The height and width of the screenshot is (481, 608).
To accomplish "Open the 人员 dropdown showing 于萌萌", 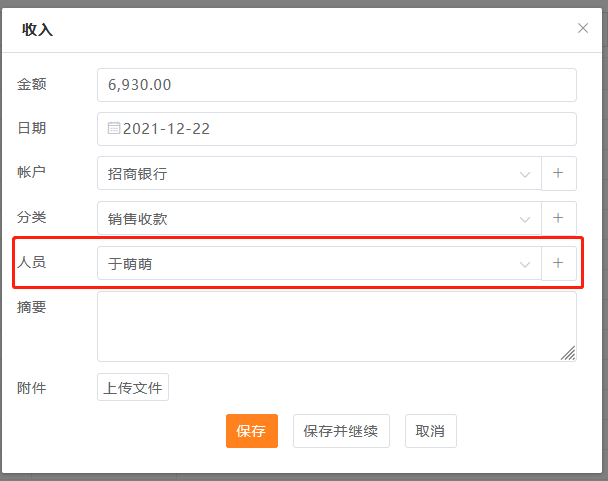I will [310, 264].
